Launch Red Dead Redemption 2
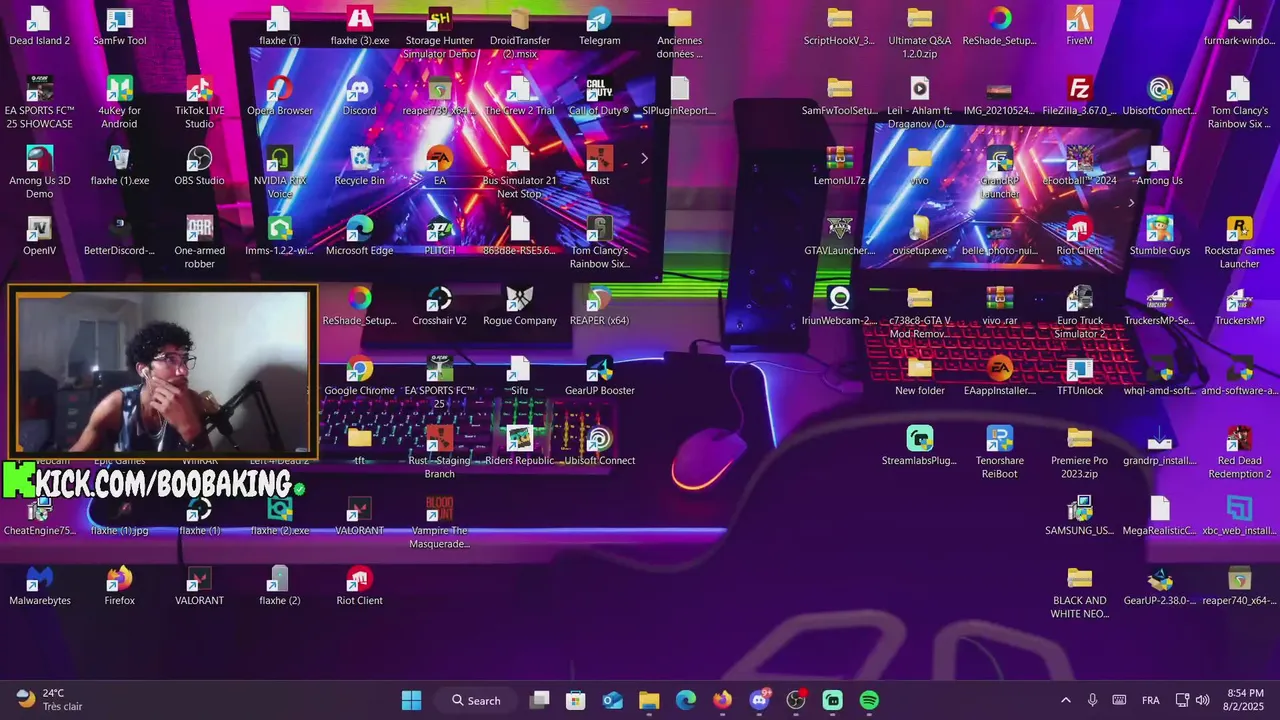The image size is (1280, 720). click(x=1240, y=453)
